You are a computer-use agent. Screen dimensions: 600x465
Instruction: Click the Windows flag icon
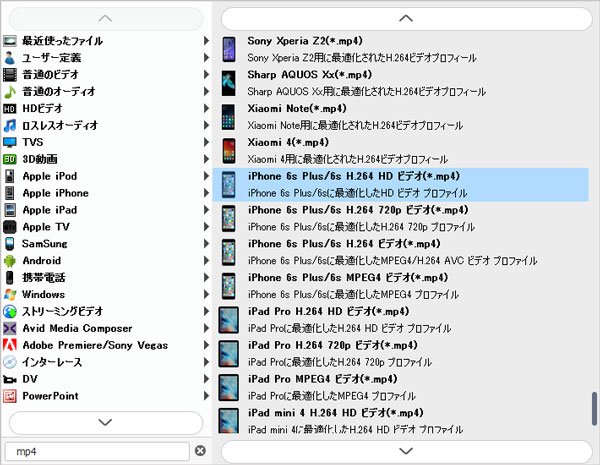10,294
